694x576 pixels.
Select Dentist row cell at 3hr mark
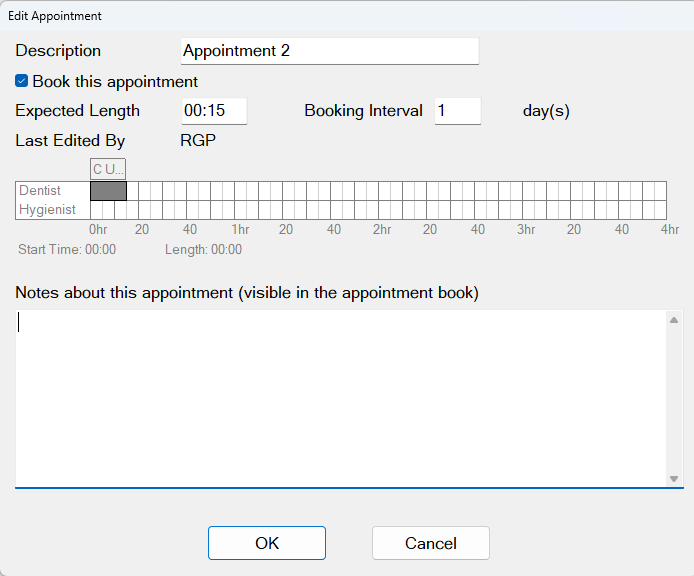click(x=528, y=191)
